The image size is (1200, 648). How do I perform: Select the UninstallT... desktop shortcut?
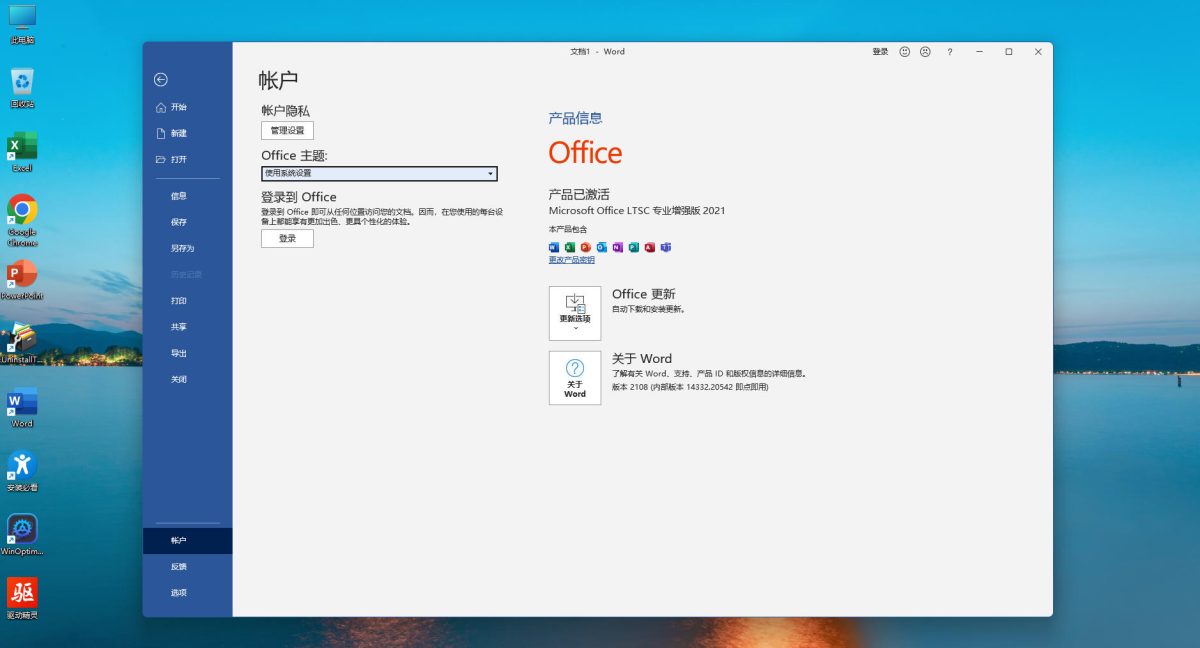[x=22, y=344]
